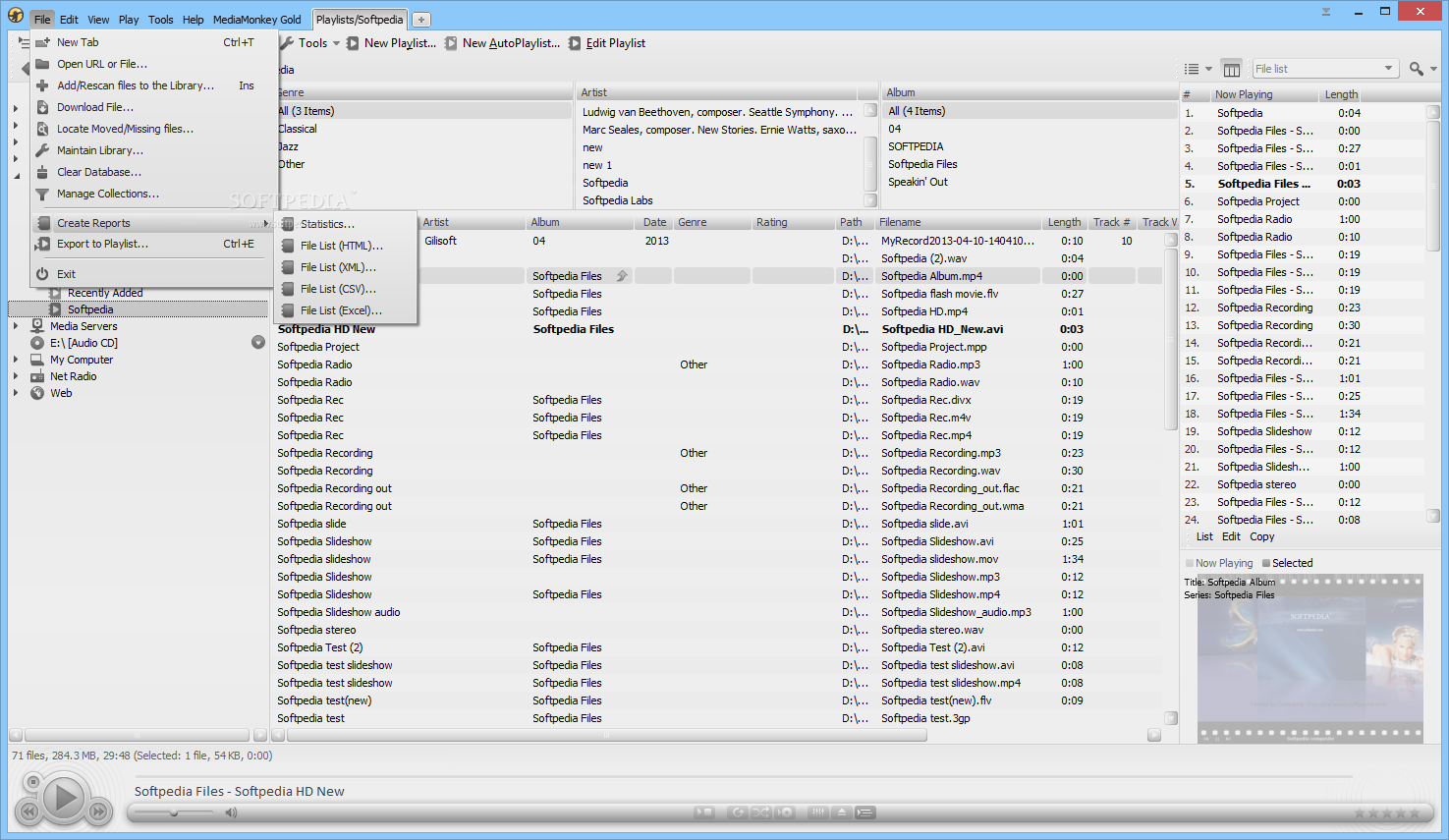Click the magnifier search icon

[x=1416, y=69]
